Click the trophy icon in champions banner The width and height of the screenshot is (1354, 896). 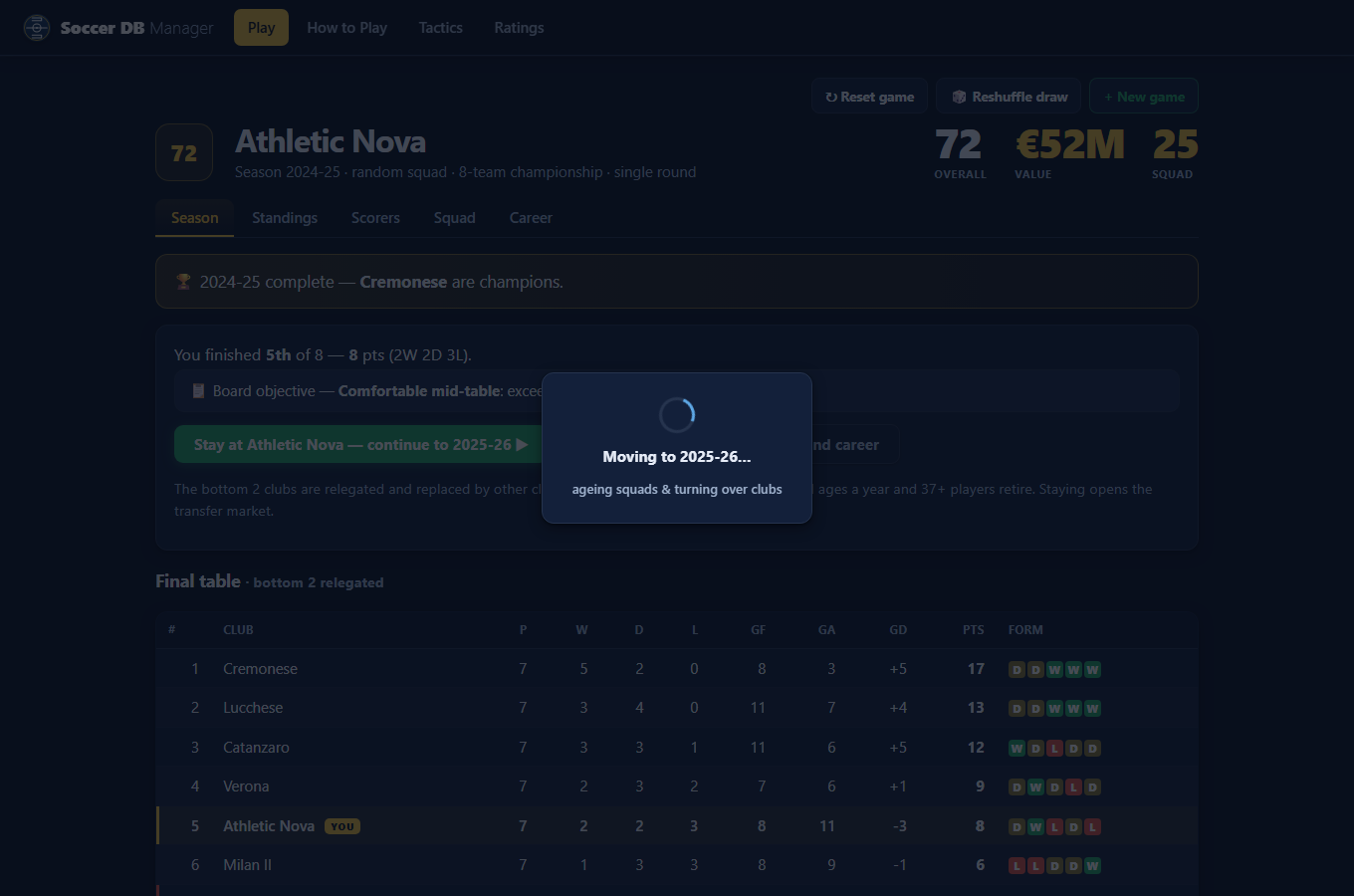[x=183, y=282]
